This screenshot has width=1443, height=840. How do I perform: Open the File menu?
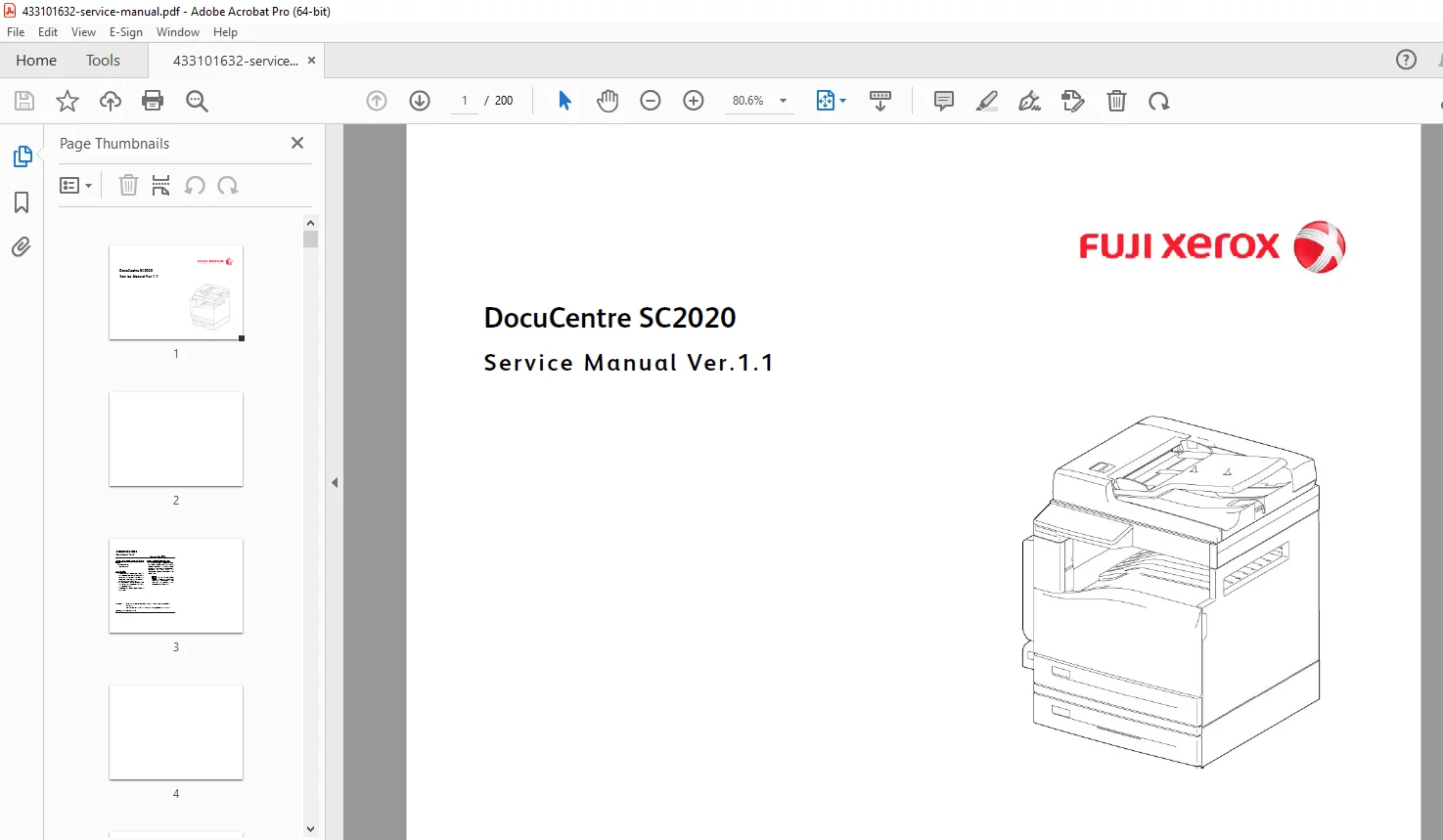click(x=16, y=32)
